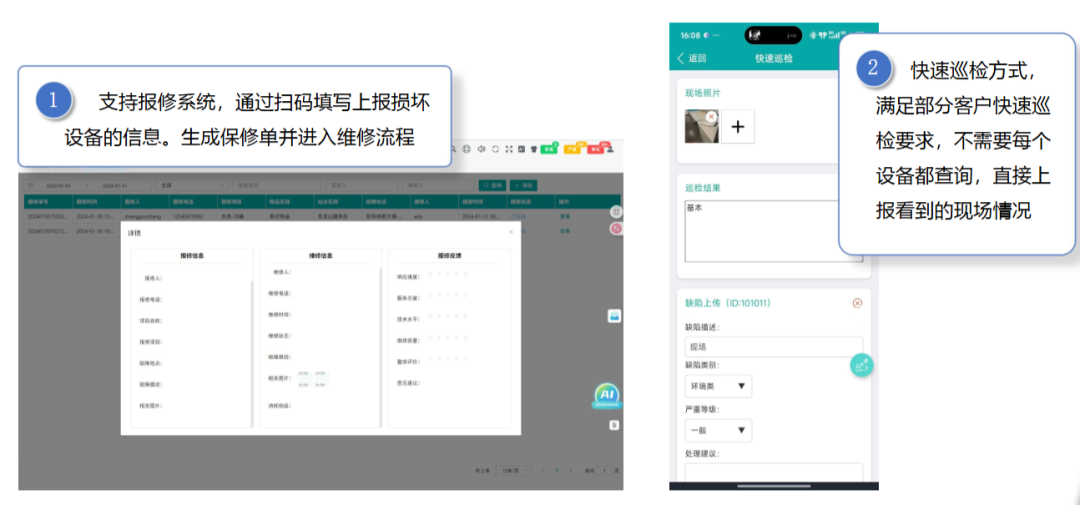Click the teal 查询 search button

coord(493,185)
